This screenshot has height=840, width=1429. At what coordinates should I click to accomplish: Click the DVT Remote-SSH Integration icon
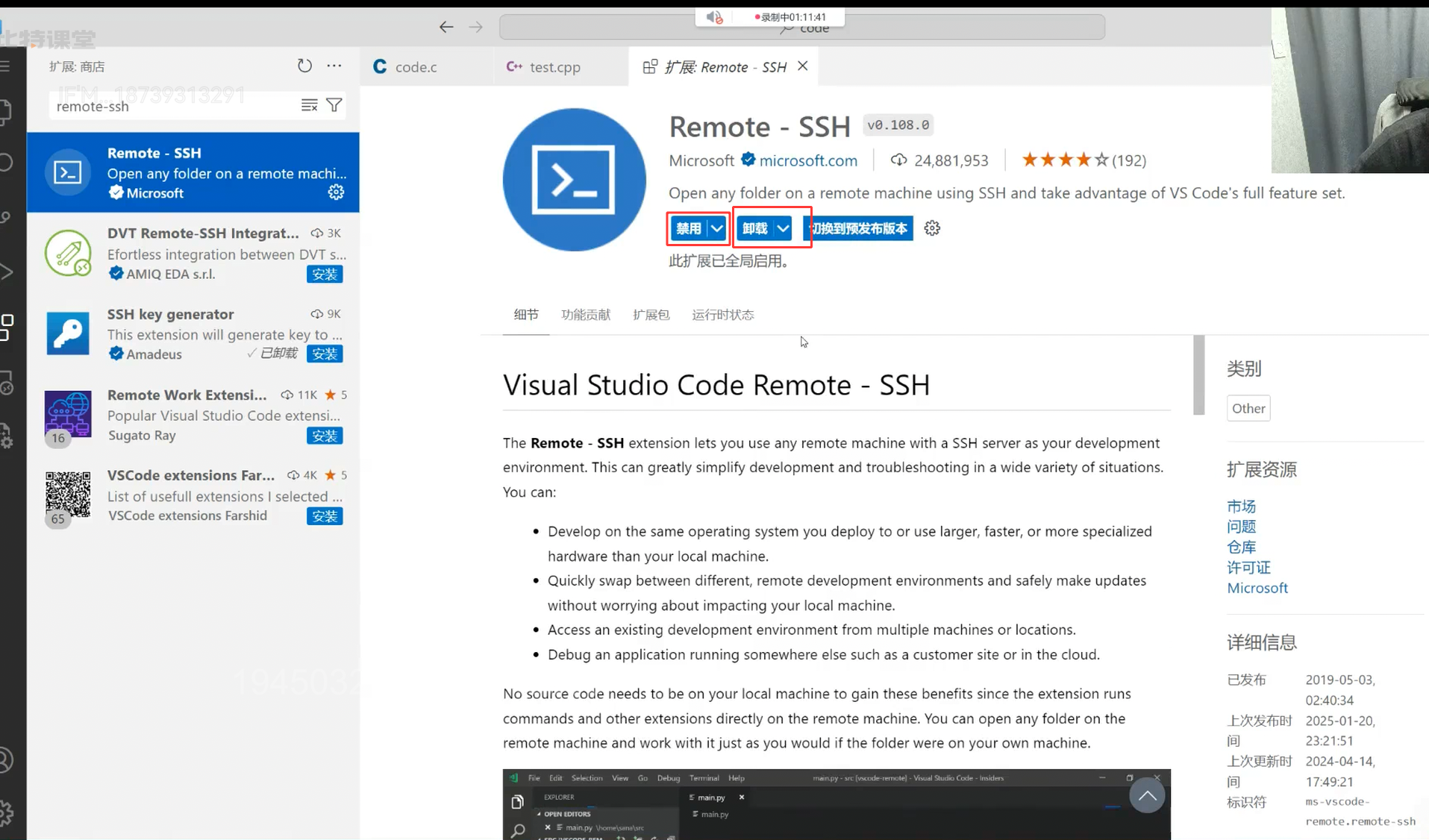tap(68, 253)
